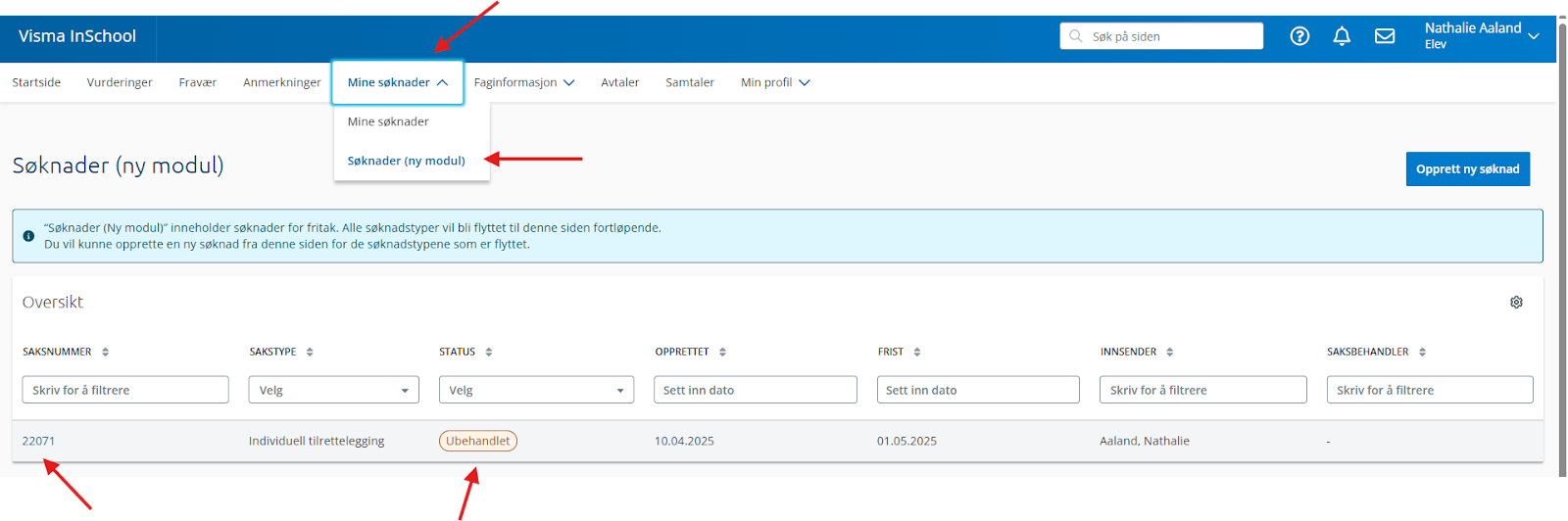The width and height of the screenshot is (1568, 521).
Task: Open the Status Velg dropdown
Action: [x=536, y=390]
